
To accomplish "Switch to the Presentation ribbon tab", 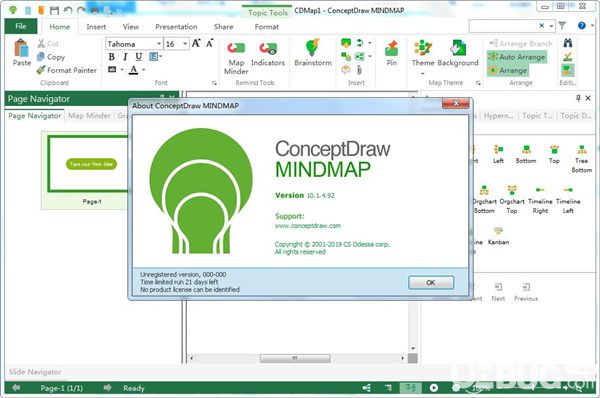I will [176, 27].
